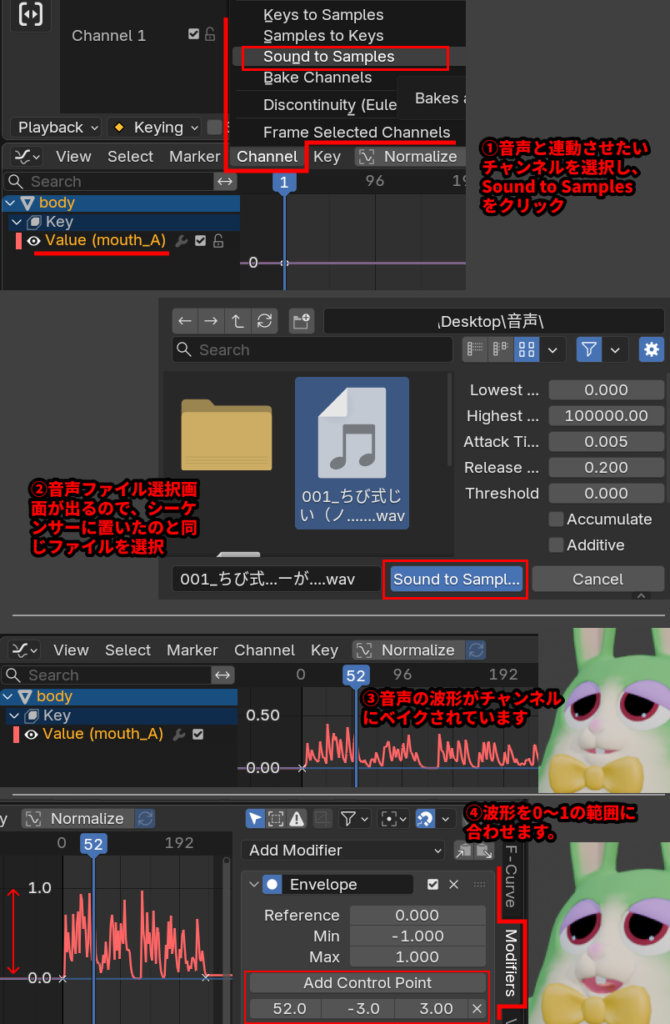Click the Threshold value field

(606, 493)
